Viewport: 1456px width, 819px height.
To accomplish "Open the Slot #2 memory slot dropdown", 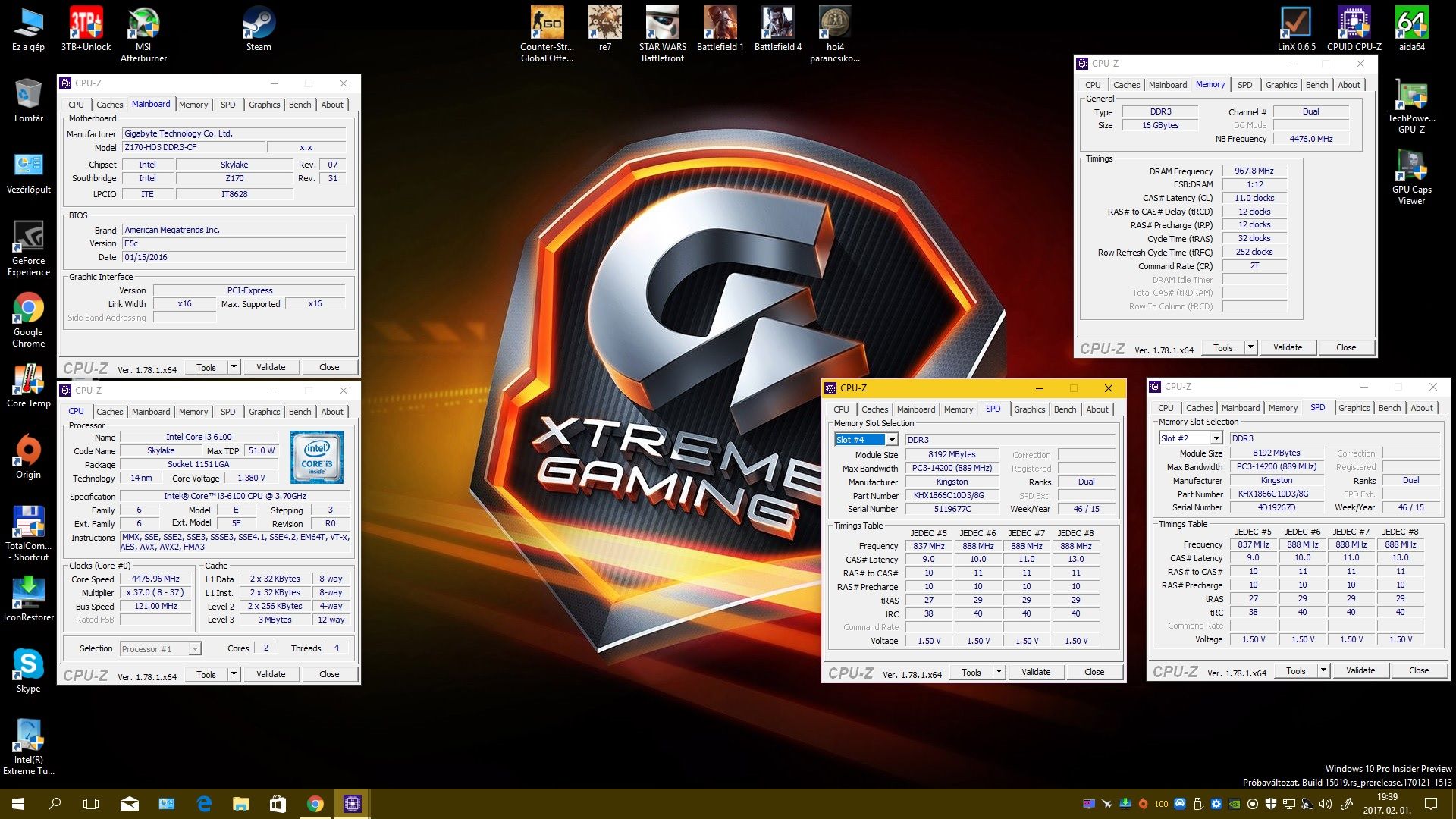I will tap(1216, 438).
